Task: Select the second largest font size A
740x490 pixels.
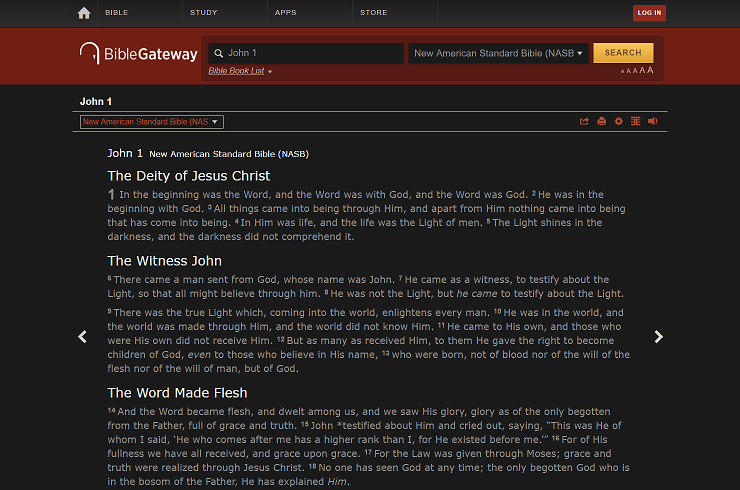Action: pyautogui.click(x=642, y=70)
